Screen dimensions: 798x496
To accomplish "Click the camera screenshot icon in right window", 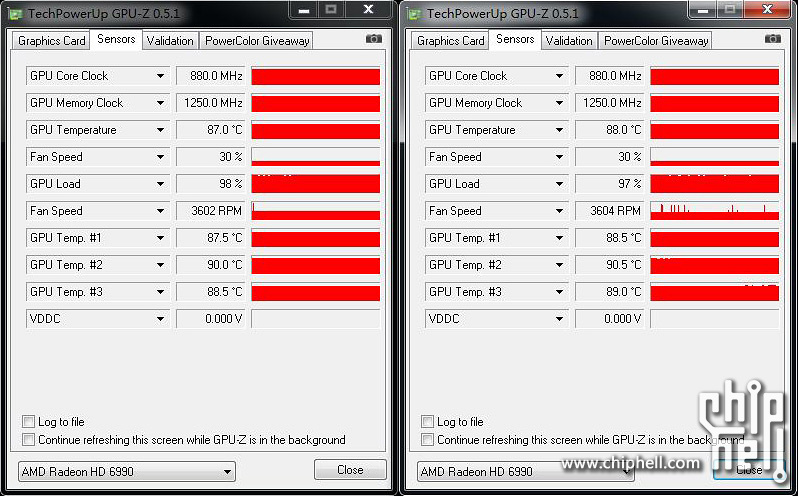I will point(773,39).
